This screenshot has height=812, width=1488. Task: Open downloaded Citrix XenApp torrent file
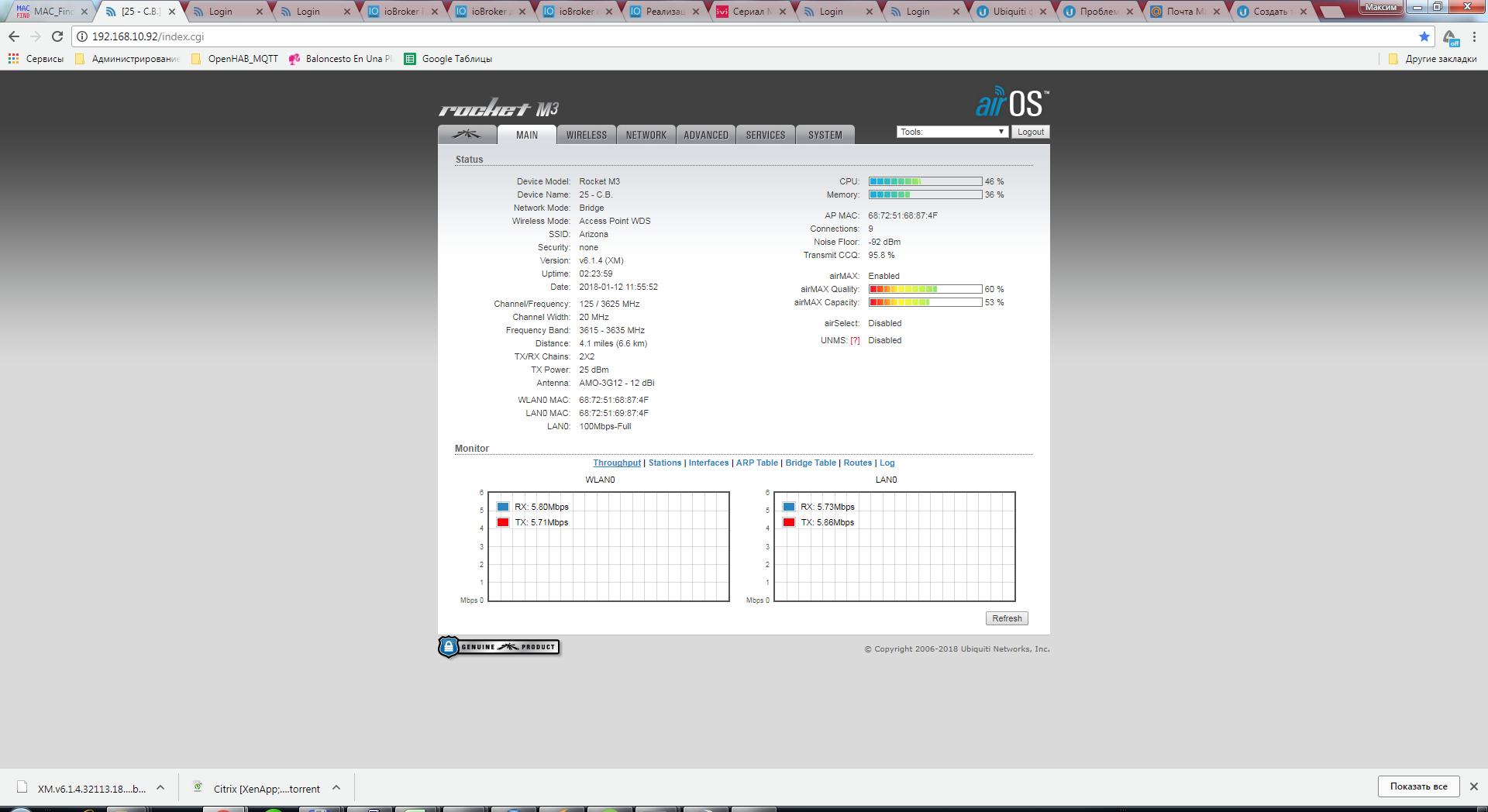coord(257,789)
